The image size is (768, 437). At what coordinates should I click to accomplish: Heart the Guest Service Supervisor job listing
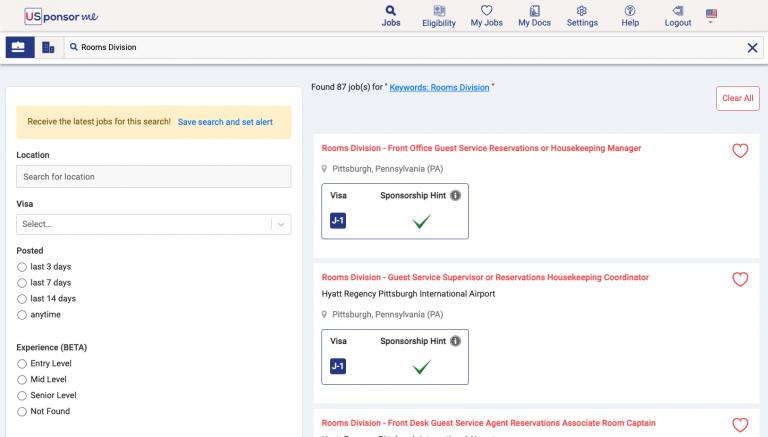point(740,280)
